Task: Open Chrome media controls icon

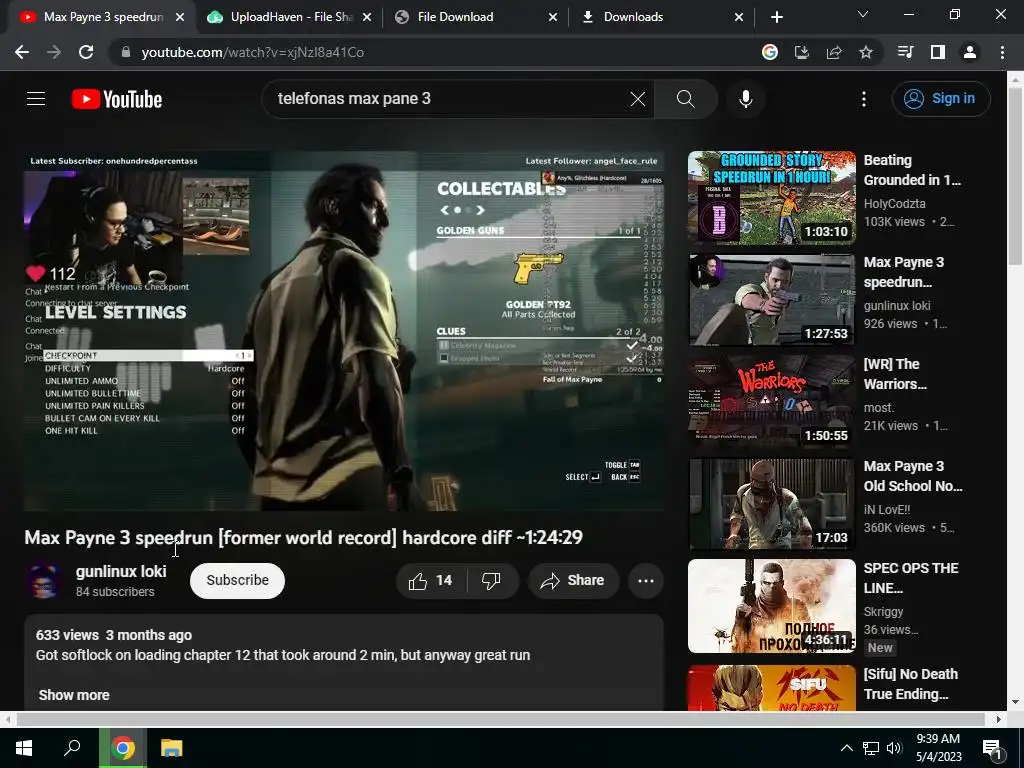Action: click(905, 52)
